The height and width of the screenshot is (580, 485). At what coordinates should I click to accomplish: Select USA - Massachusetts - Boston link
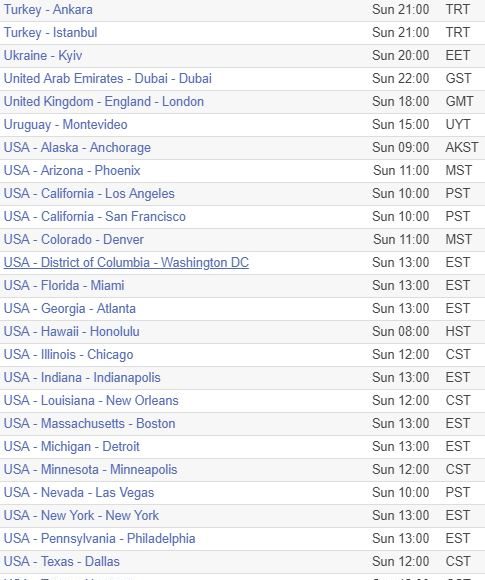pos(90,424)
